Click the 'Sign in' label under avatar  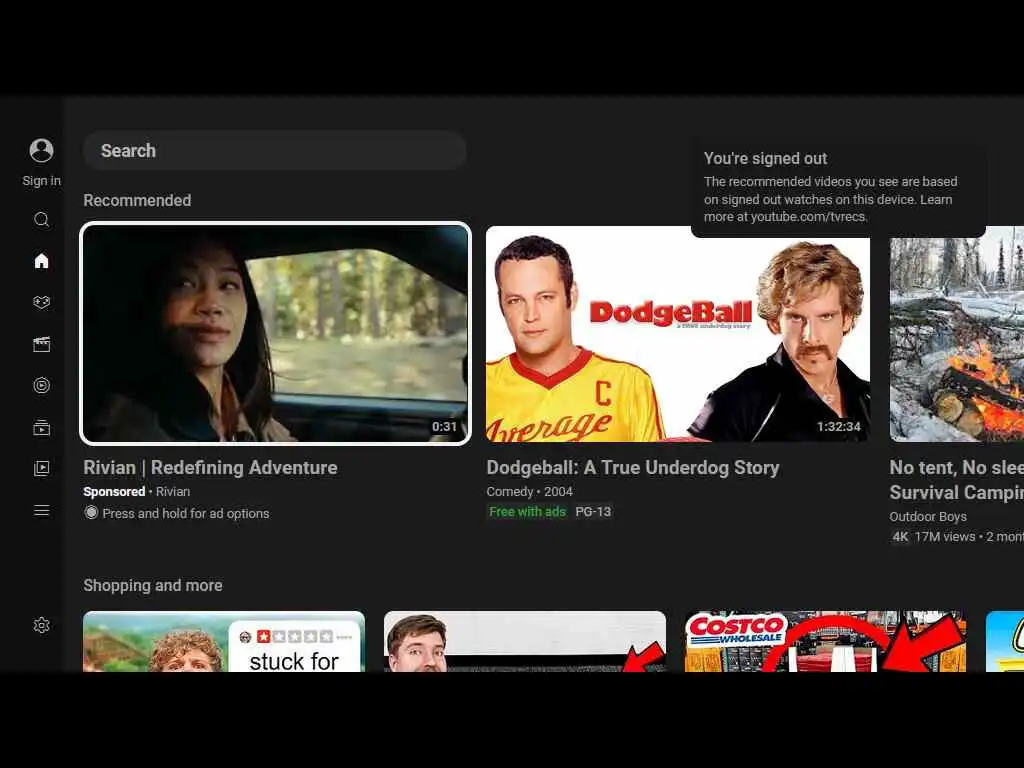[x=41, y=181]
